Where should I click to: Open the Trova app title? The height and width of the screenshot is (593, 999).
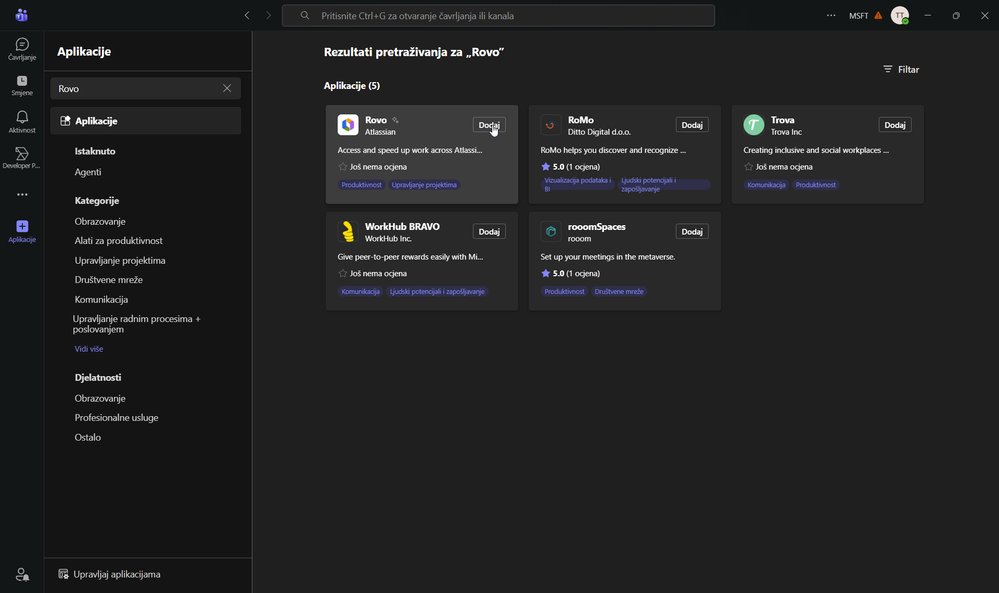(782, 120)
